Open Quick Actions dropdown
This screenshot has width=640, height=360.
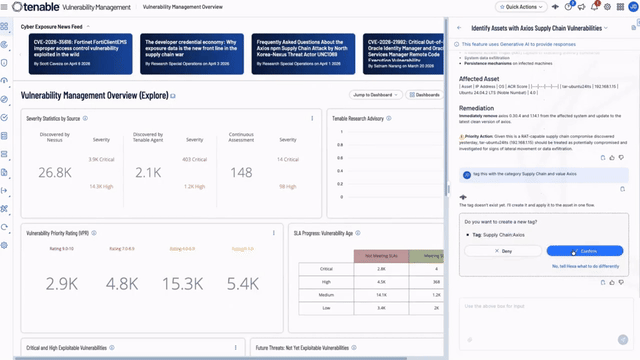click(x=521, y=7)
